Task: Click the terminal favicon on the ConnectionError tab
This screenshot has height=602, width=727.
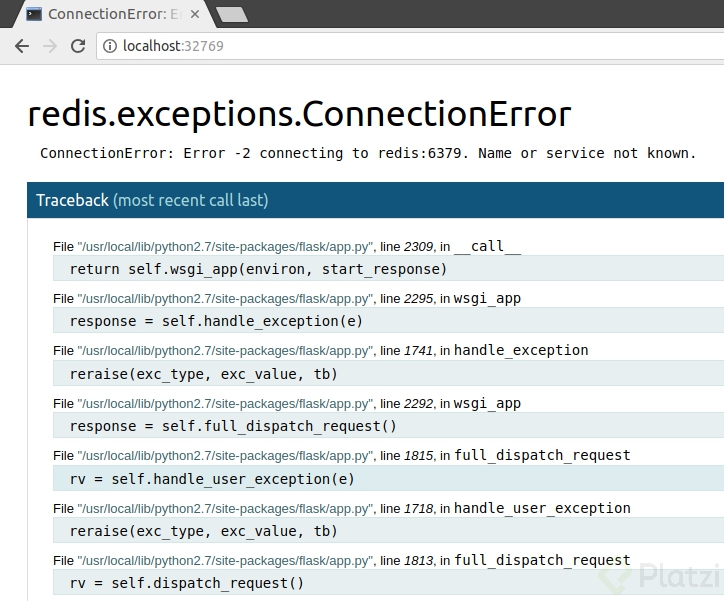Action: pos(34,14)
